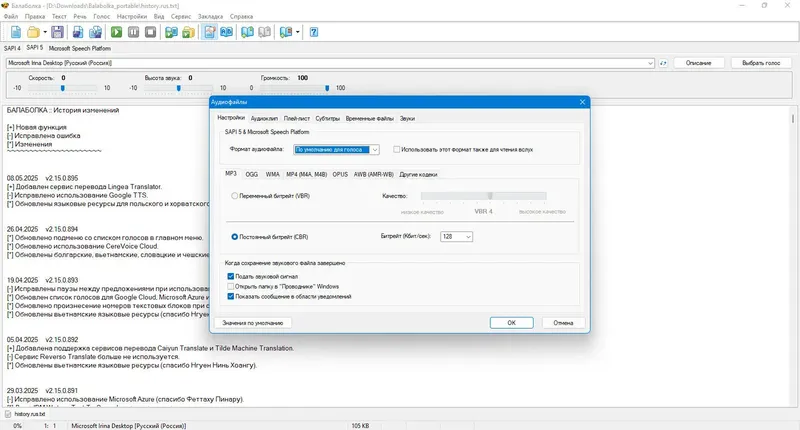Click the new document toolbar icon
The image size is (800, 430).
tap(16, 32)
